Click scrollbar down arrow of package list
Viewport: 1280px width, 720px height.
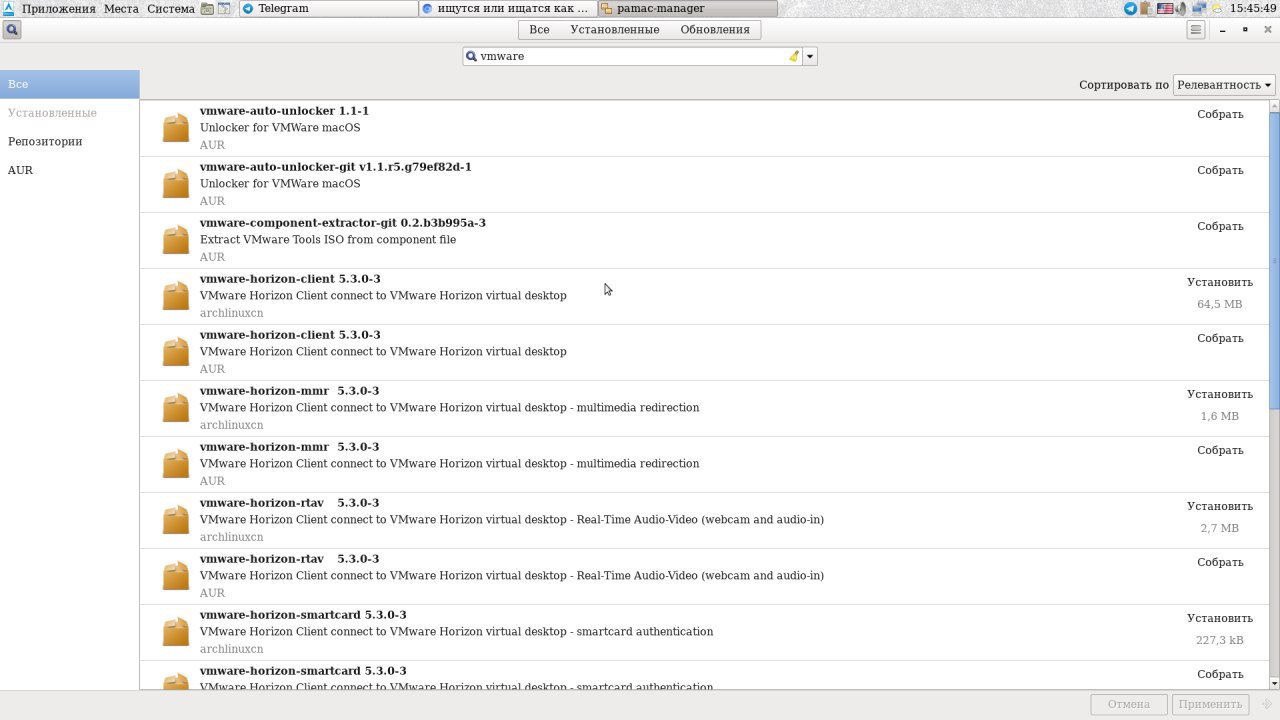[1274, 683]
